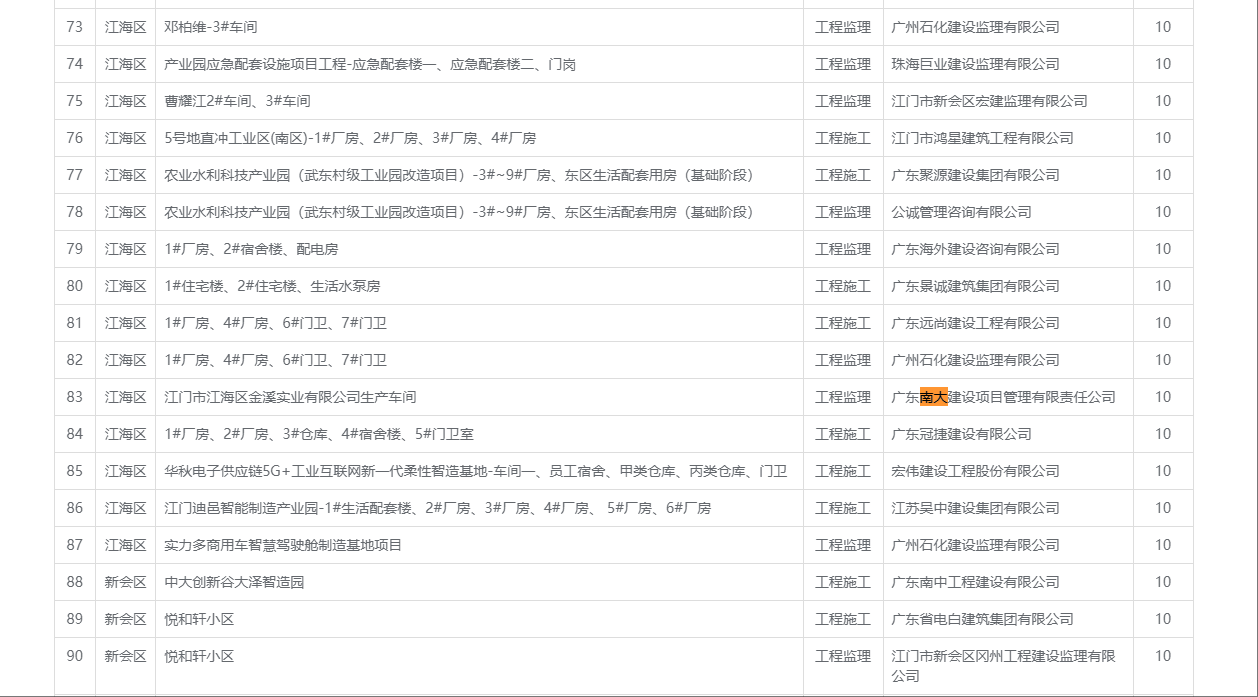Click row number 74

coord(75,64)
